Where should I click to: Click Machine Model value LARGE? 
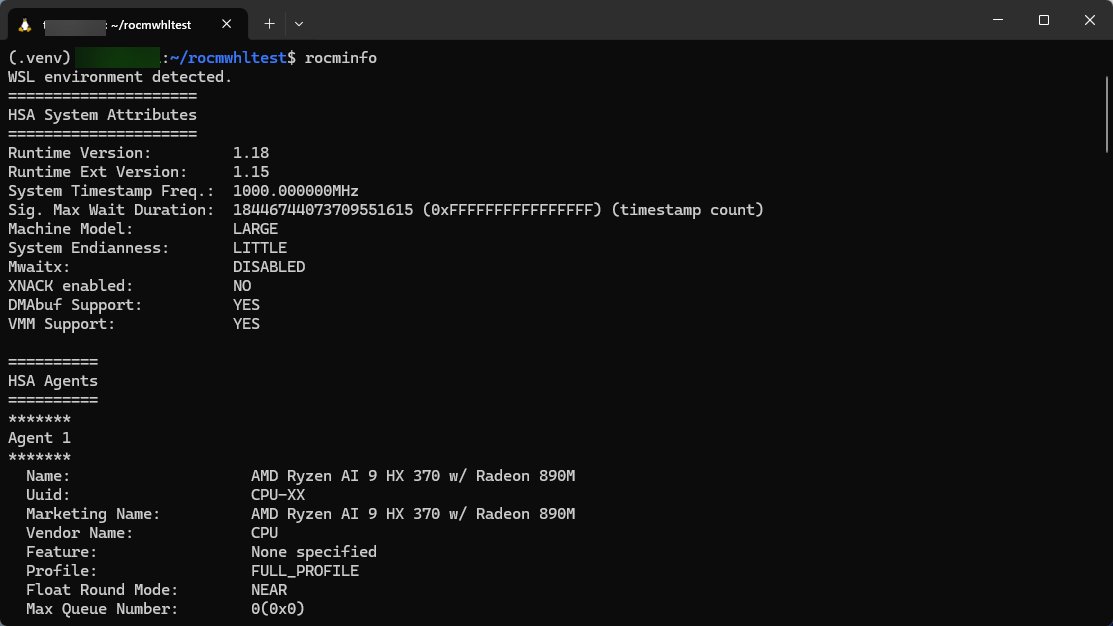coord(256,229)
